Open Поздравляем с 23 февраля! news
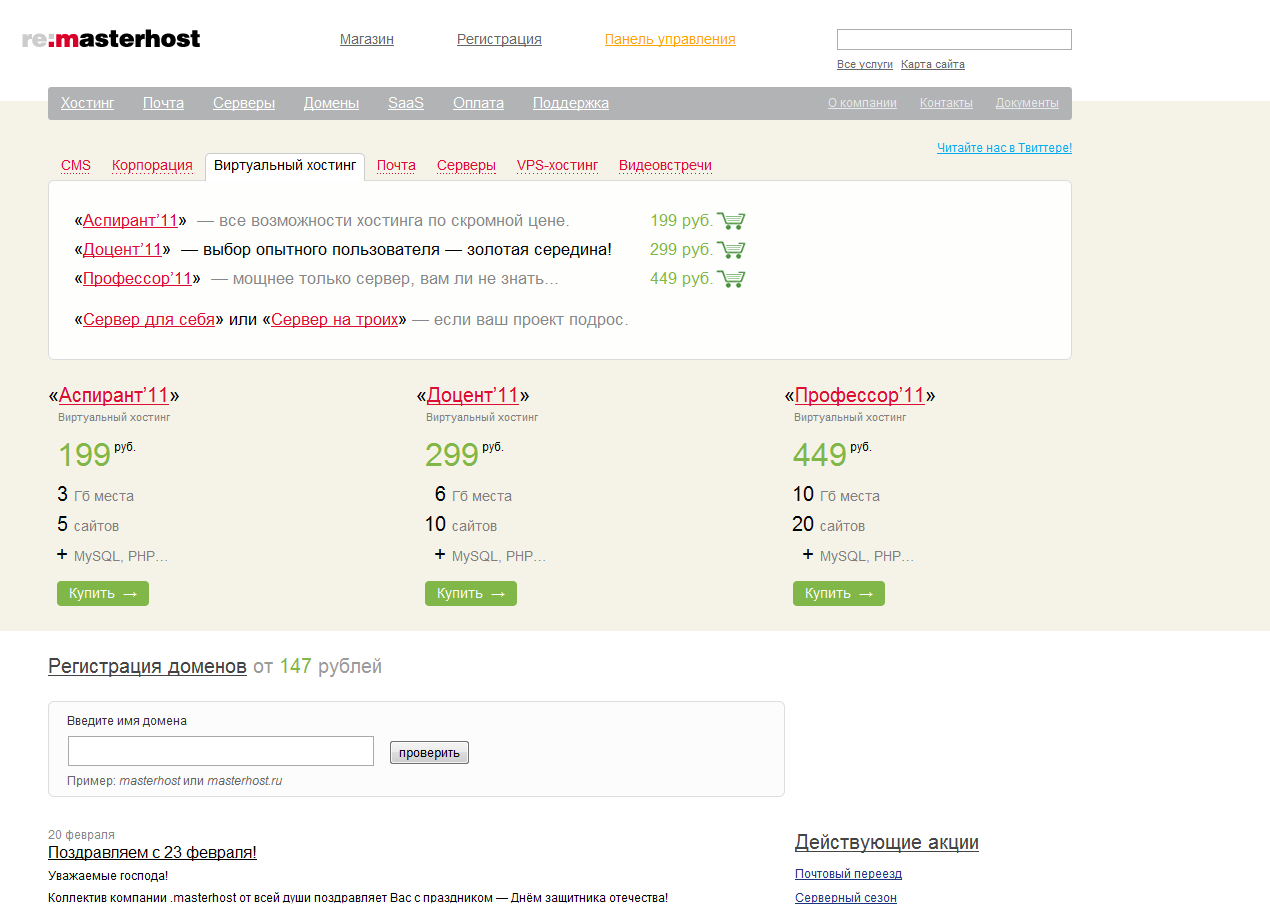 click(x=152, y=853)
